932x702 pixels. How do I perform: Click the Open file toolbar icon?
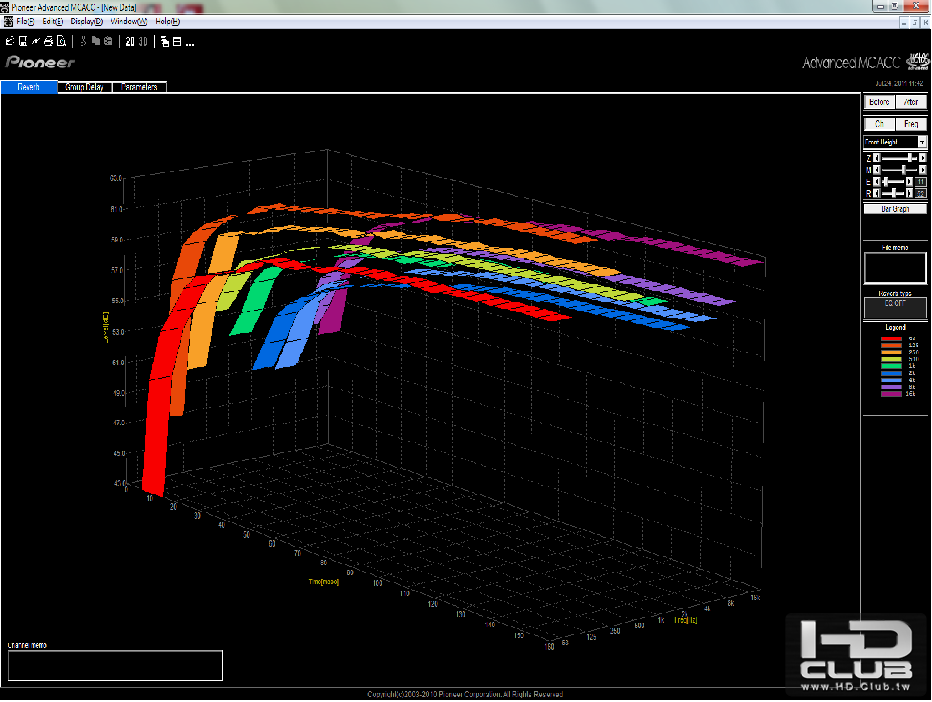point(9,41)
